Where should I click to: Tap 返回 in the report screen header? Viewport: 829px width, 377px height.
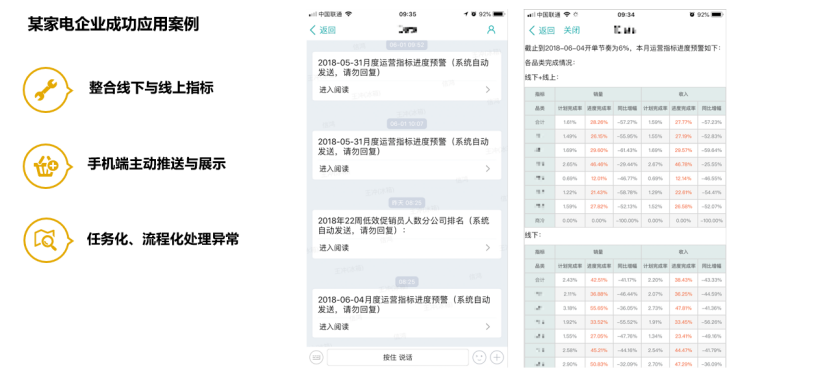(x=542, y=30)
